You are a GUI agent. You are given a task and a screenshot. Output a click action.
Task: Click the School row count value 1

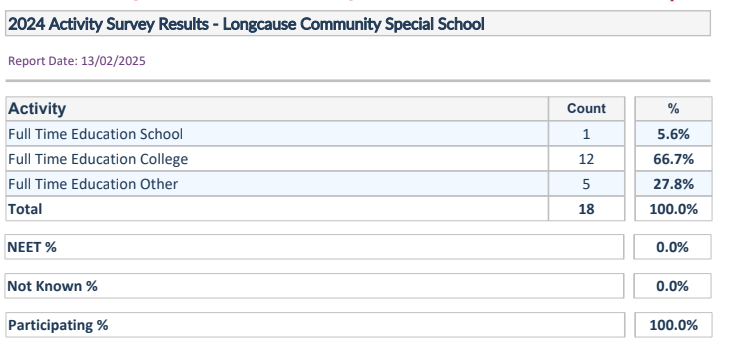point(586,134)
